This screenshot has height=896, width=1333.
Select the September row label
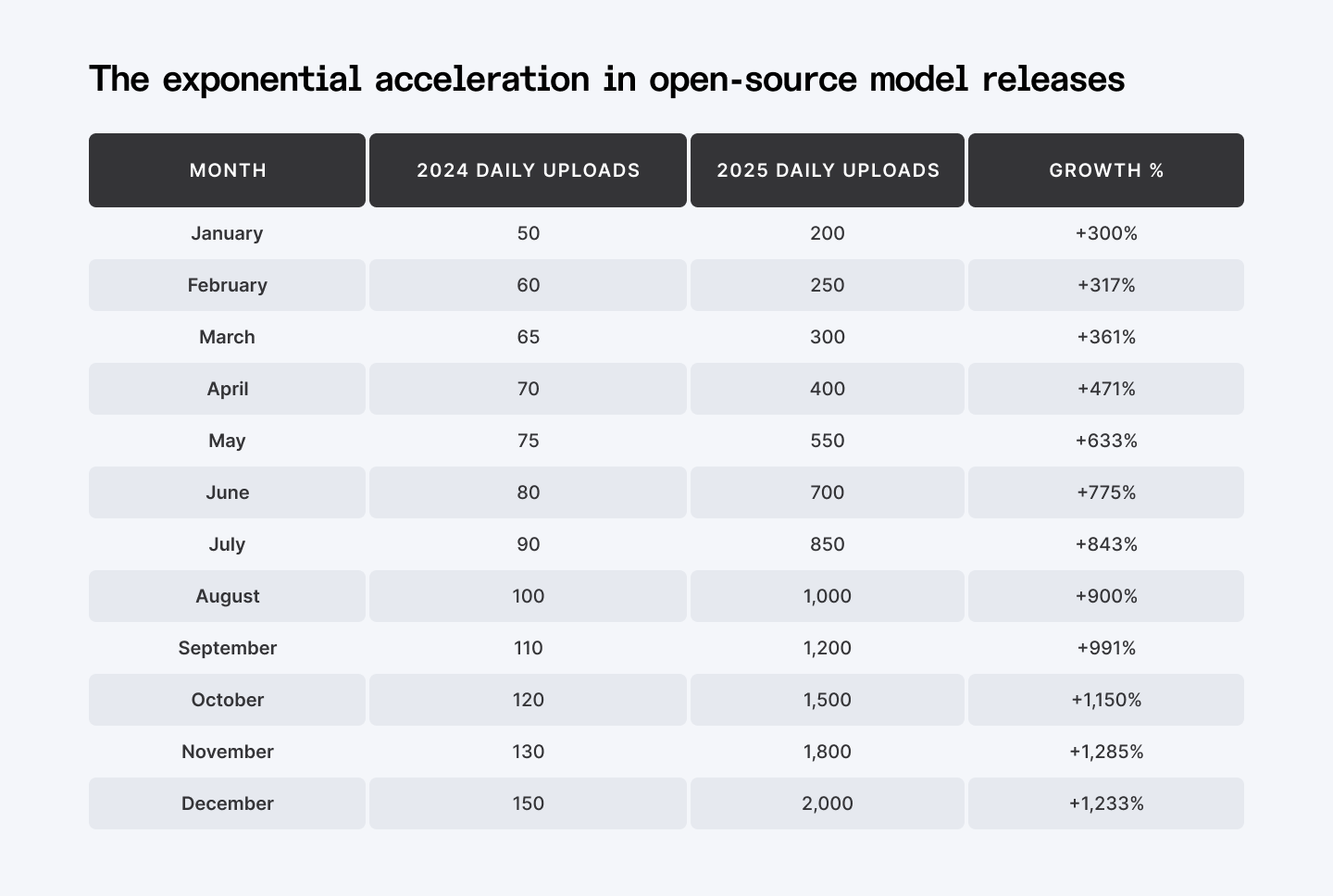click(227, 648)
